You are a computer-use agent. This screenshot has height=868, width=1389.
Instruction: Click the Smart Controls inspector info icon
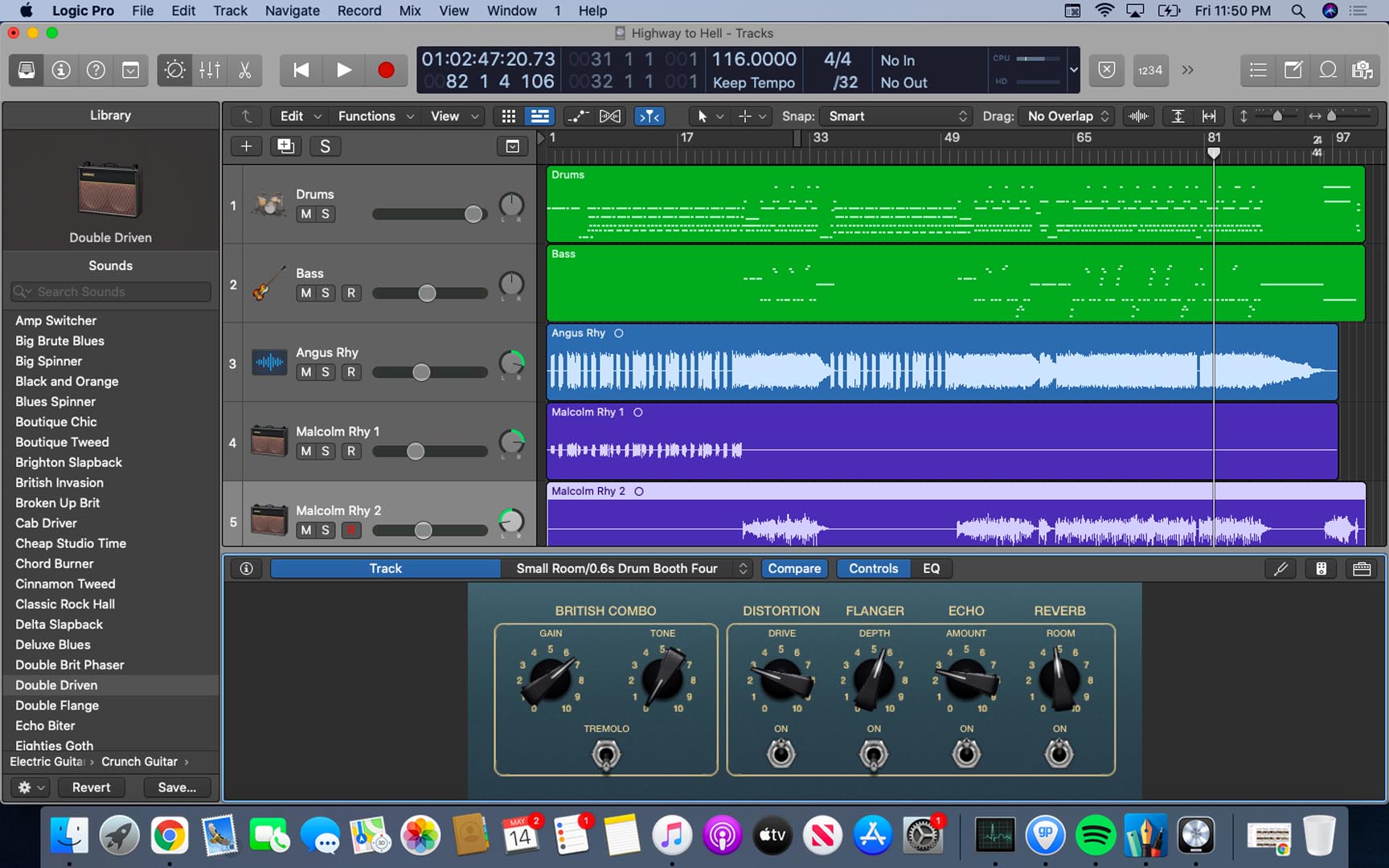click(247, 568)
